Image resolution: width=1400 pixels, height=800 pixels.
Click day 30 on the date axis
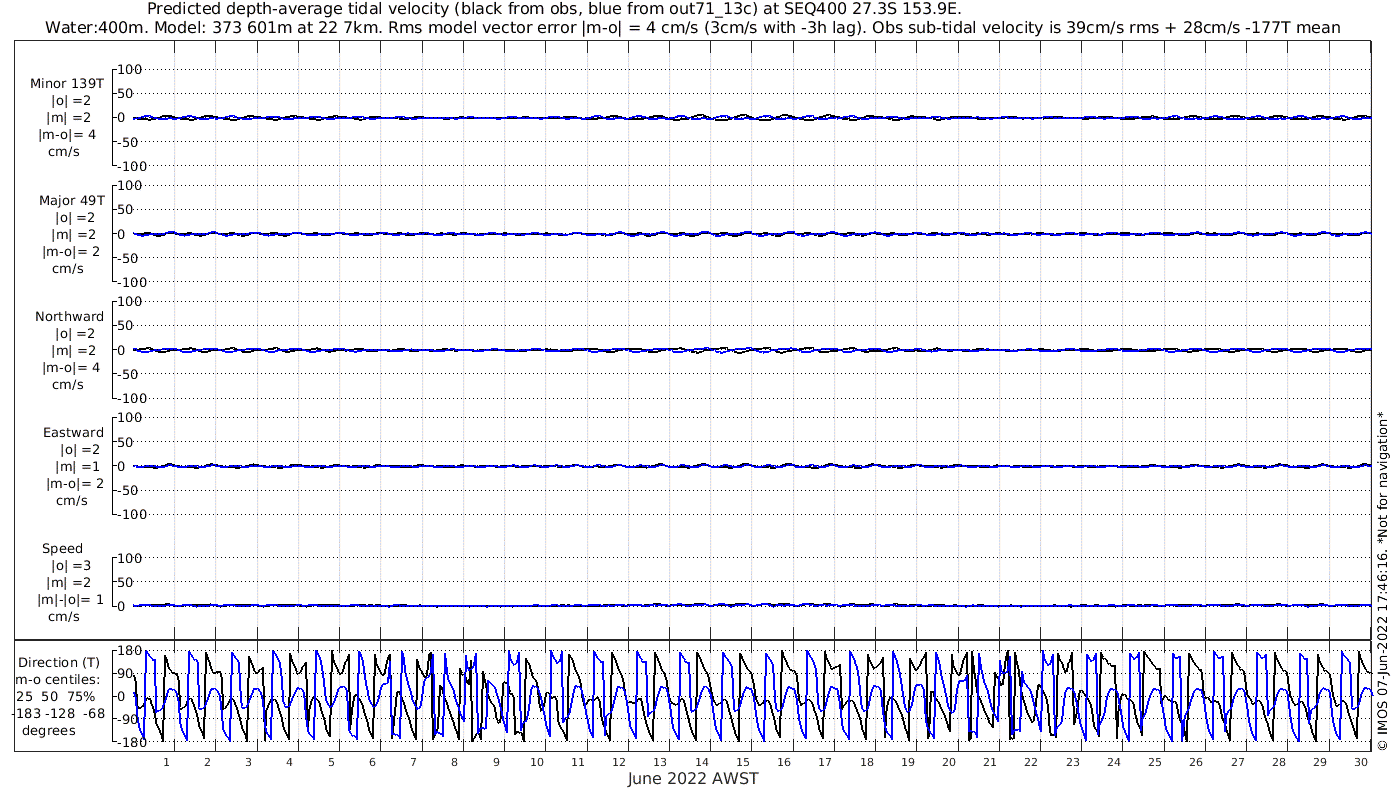1361,762
